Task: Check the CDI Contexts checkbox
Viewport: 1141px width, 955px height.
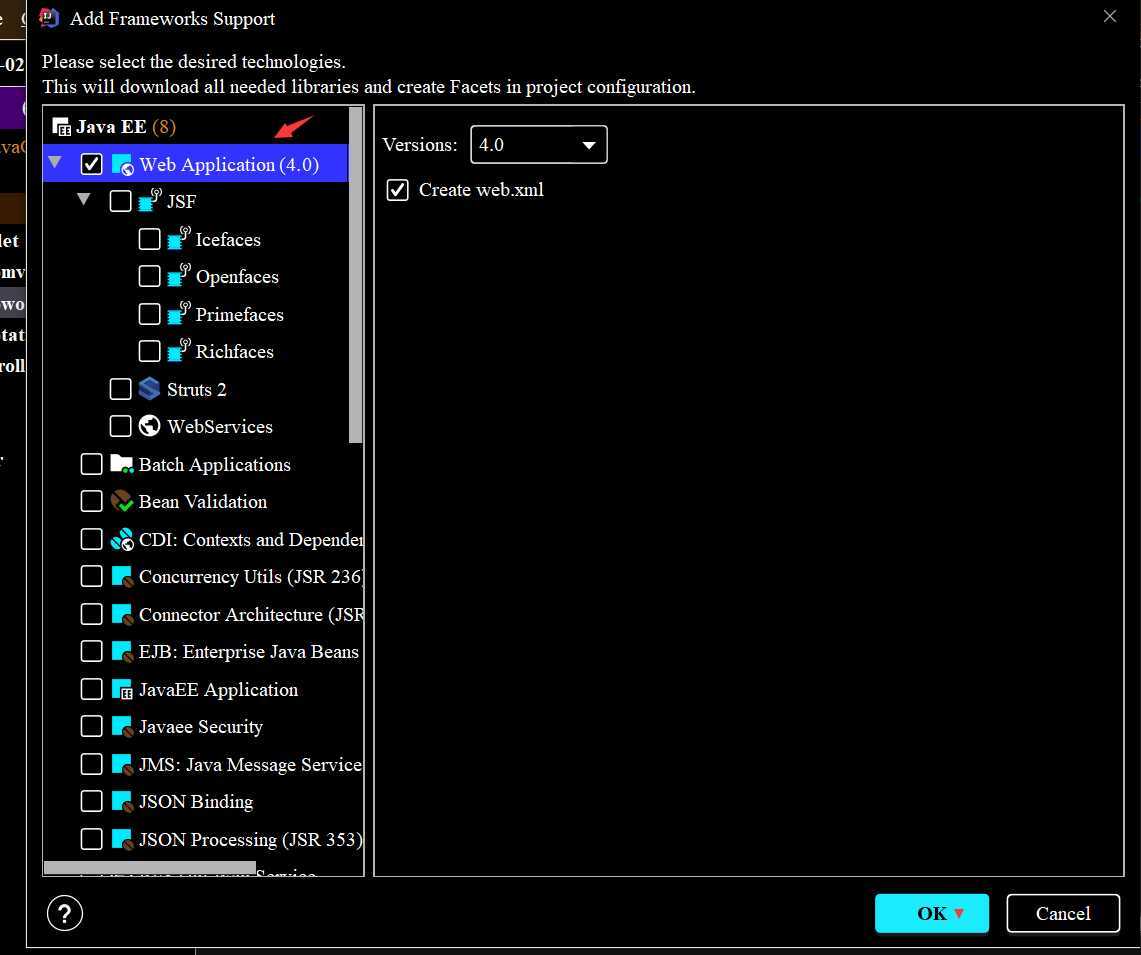Action: (91, 539)
